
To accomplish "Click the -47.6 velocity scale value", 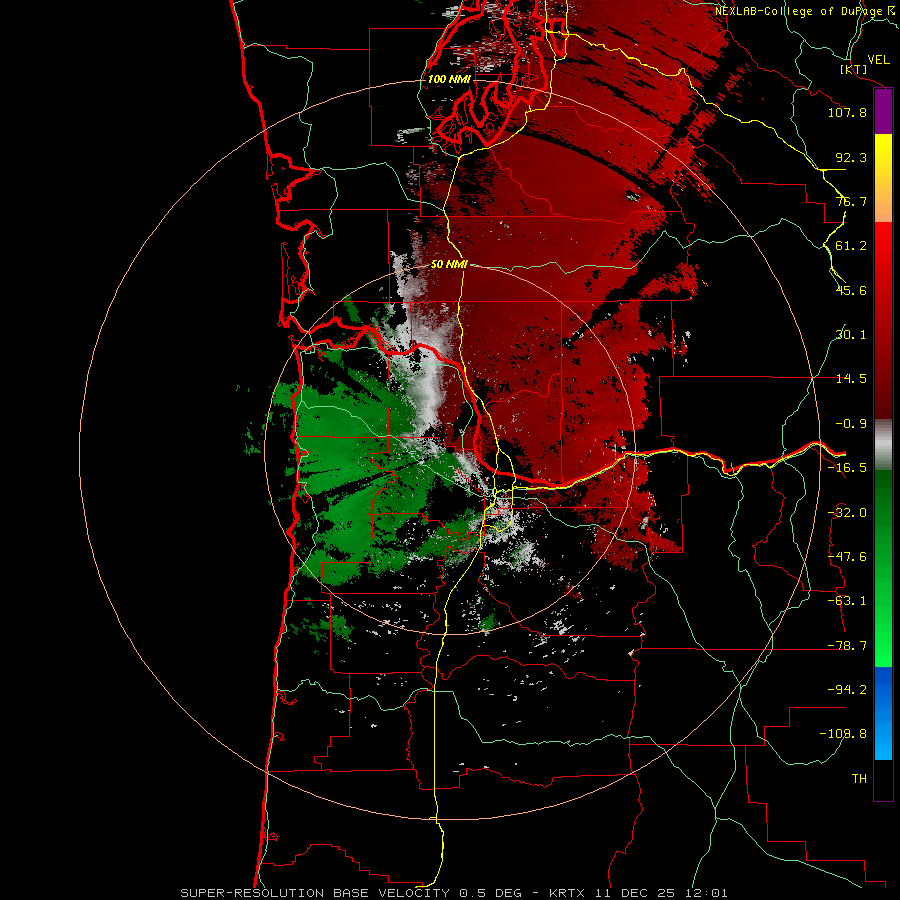I will 847,557.
